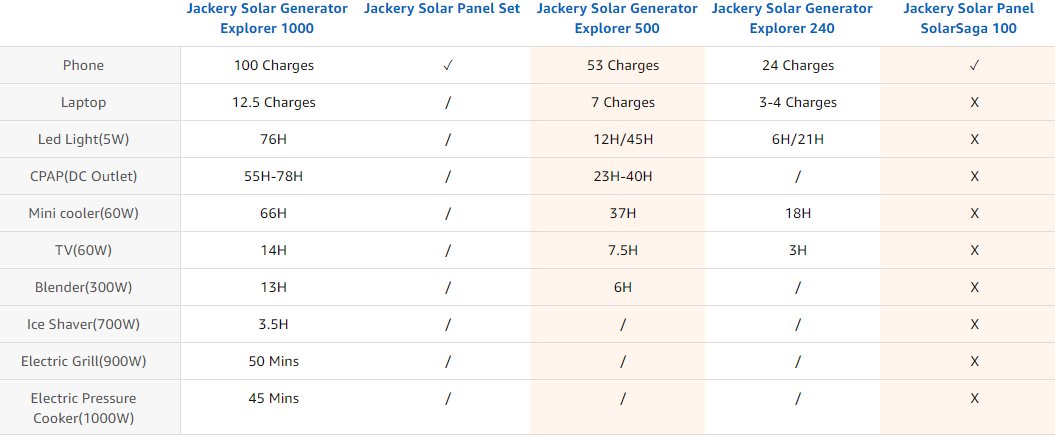Open Jackery Solar Panel SolarSaga 100 link
The image size is (1055, 444).
(968, 19)
